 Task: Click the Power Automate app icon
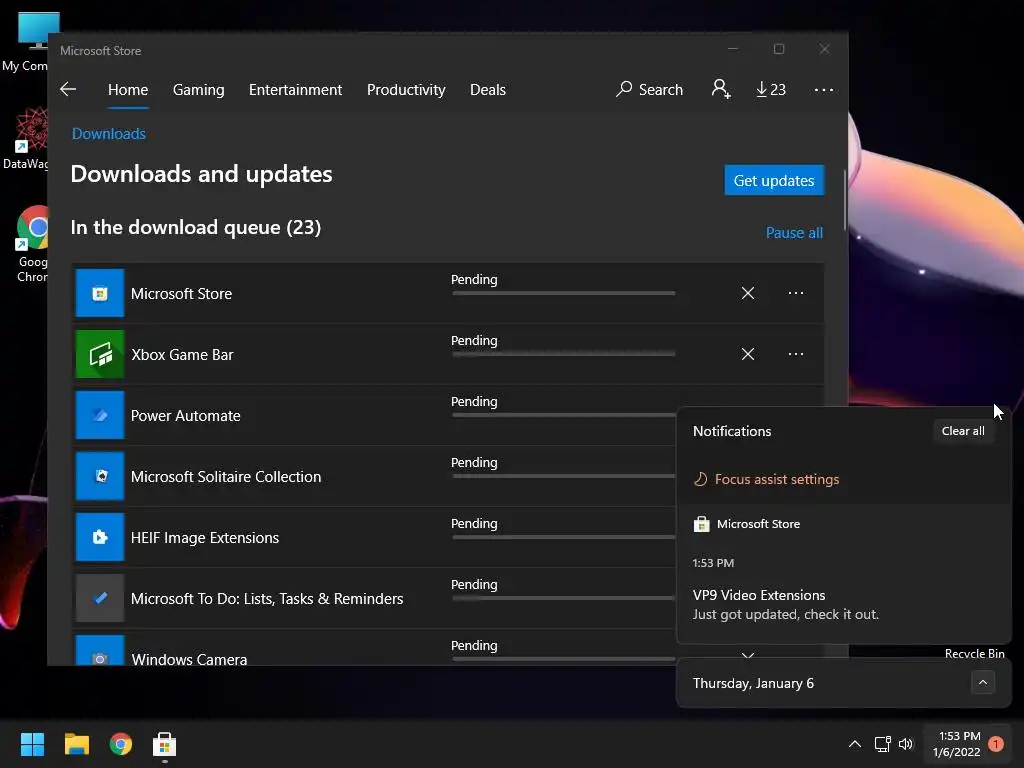click(x=99, y=415)
